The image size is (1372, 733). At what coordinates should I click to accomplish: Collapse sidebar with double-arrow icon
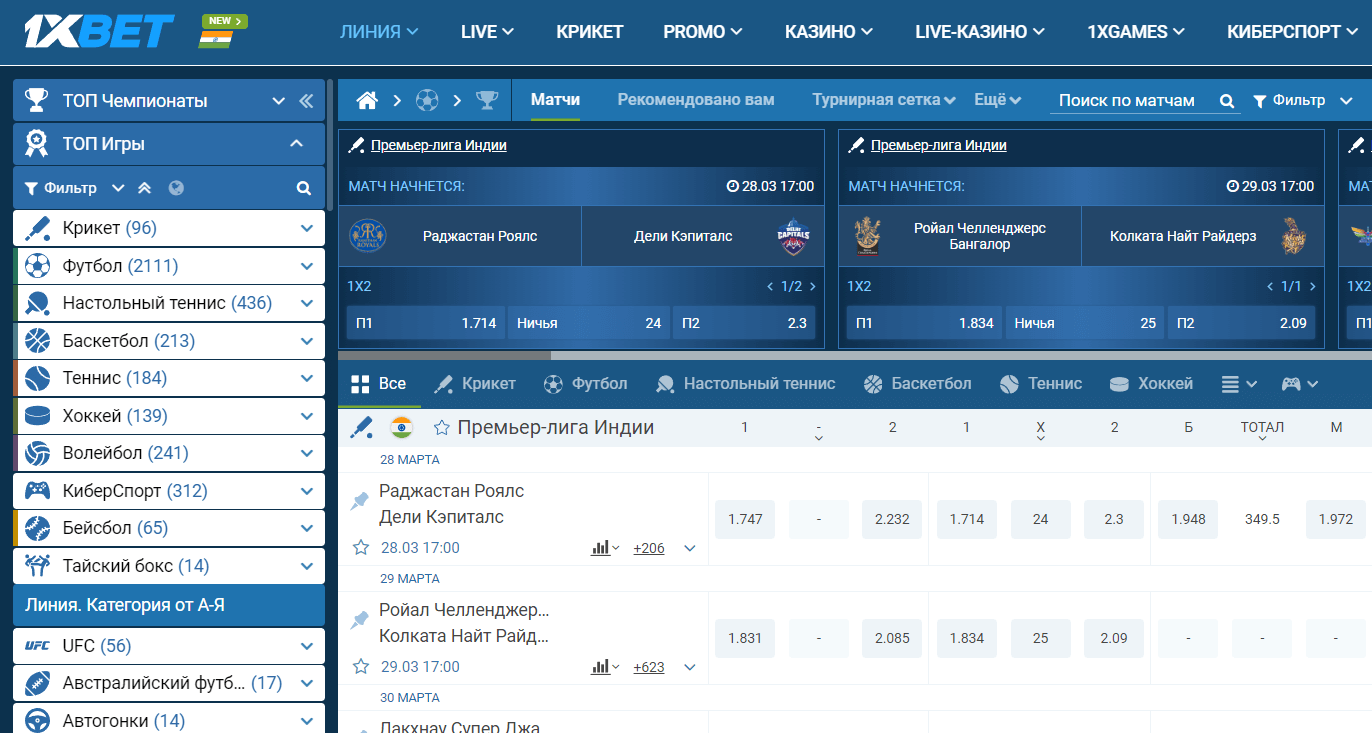click(x=306, y=101)
